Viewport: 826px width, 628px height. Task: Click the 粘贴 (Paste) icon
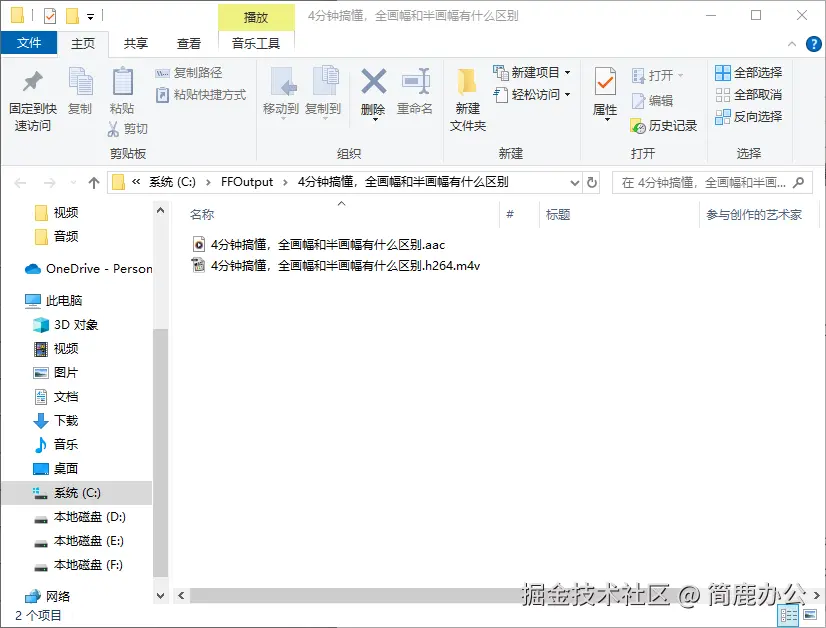[x=123, y=93]
